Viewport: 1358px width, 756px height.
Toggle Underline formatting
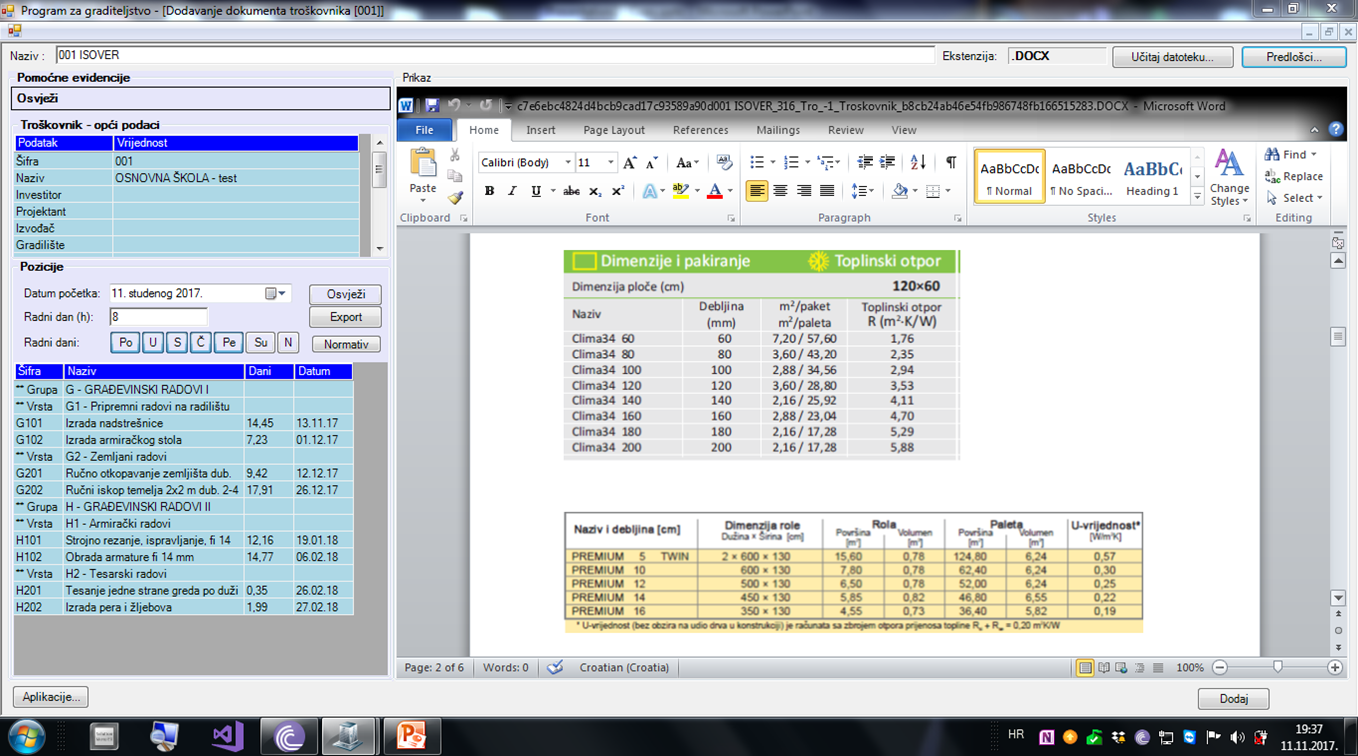pos(536,191)
